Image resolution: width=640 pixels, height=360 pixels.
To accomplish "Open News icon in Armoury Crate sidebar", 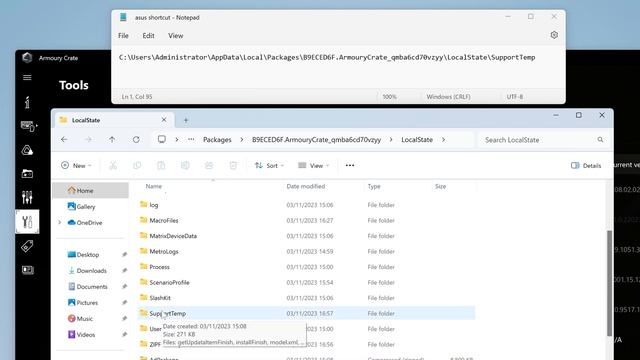I will 27,270.
